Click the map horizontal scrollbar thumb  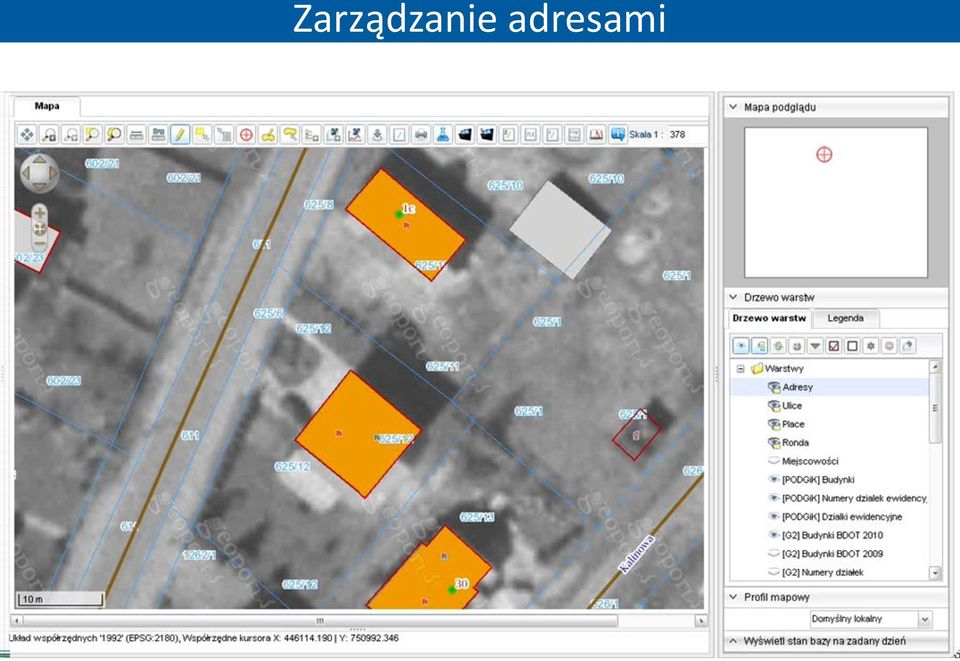(320, 621)
